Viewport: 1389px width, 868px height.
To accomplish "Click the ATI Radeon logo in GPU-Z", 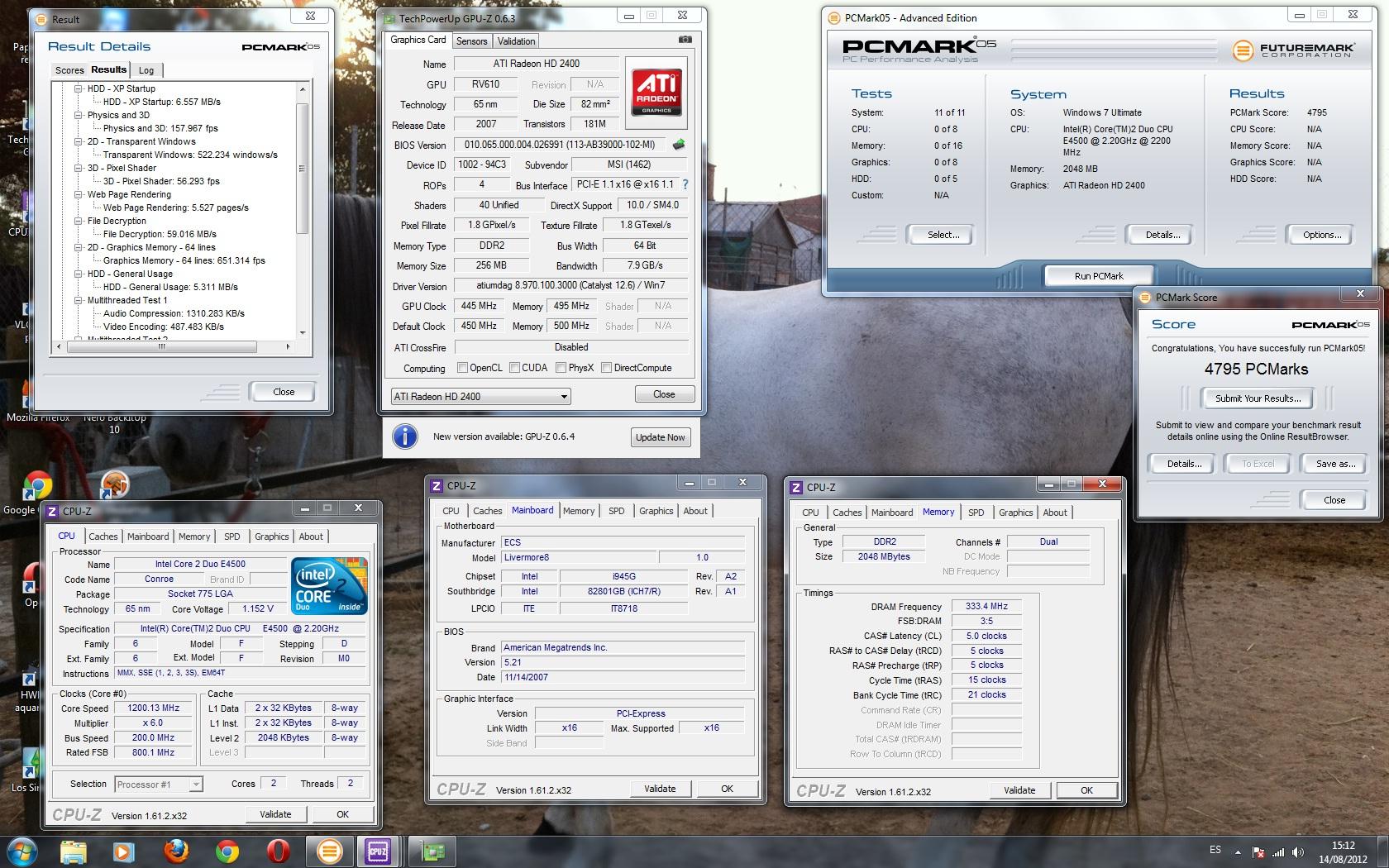I will coord(657,92).
